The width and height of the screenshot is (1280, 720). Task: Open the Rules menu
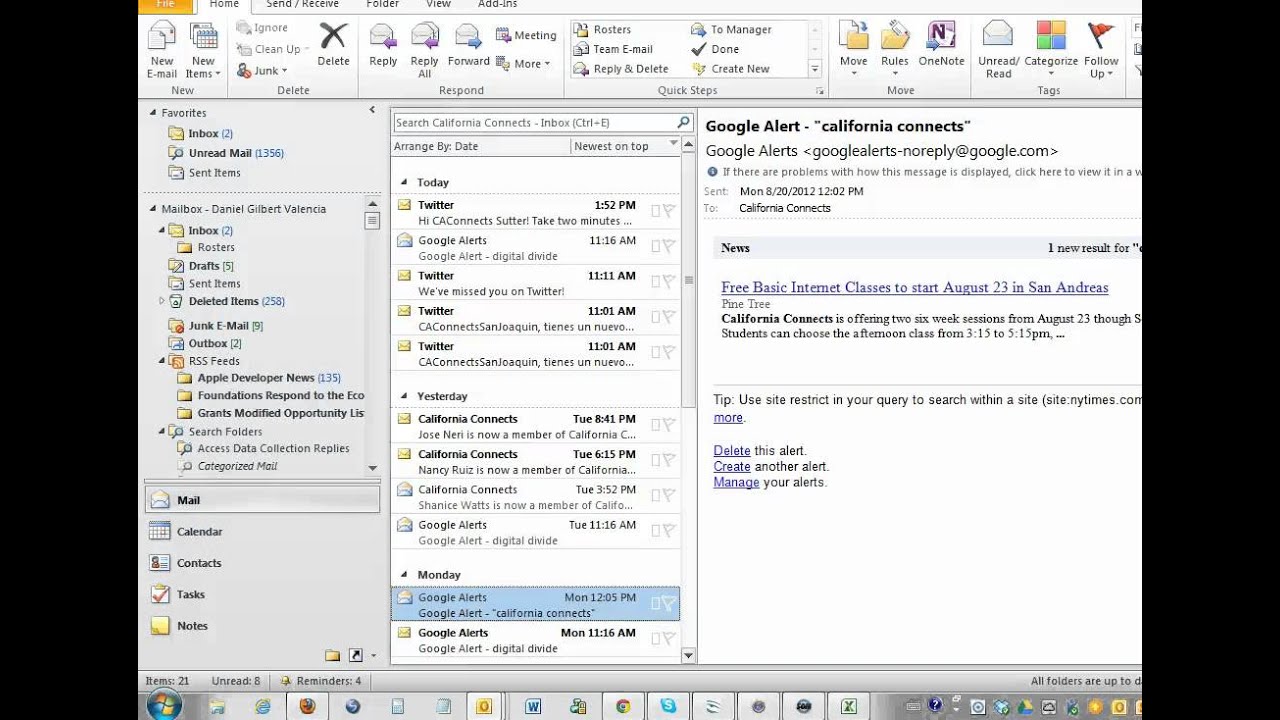coord(895,50)
